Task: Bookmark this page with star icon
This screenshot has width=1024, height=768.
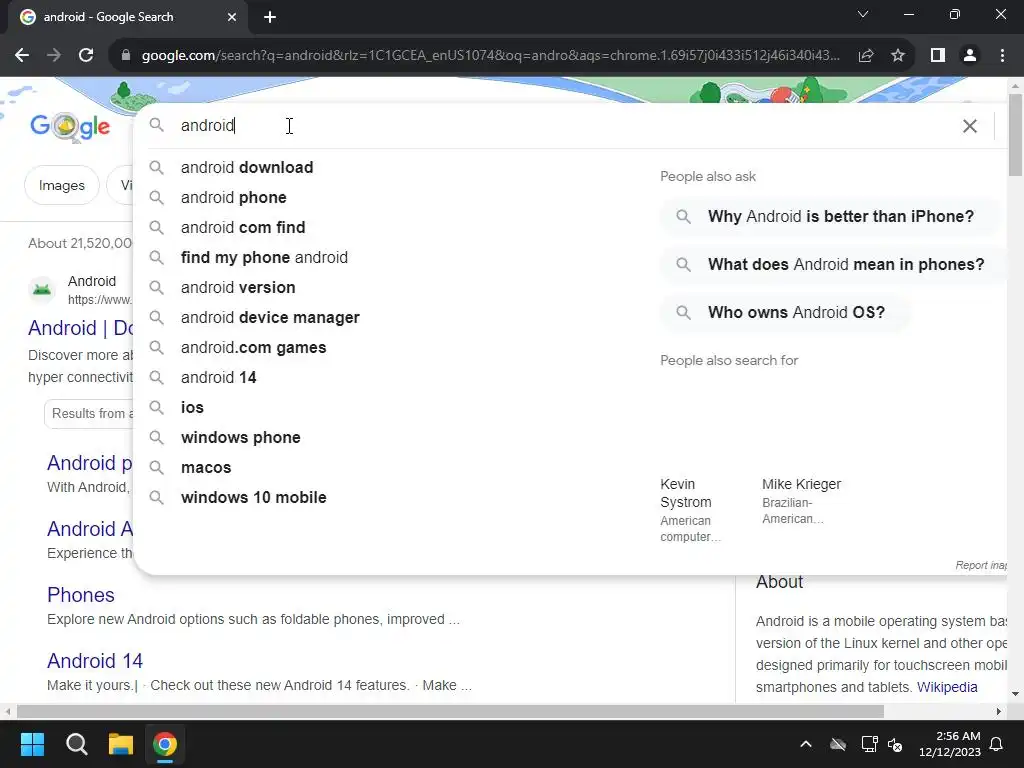Action: [898, 56]
